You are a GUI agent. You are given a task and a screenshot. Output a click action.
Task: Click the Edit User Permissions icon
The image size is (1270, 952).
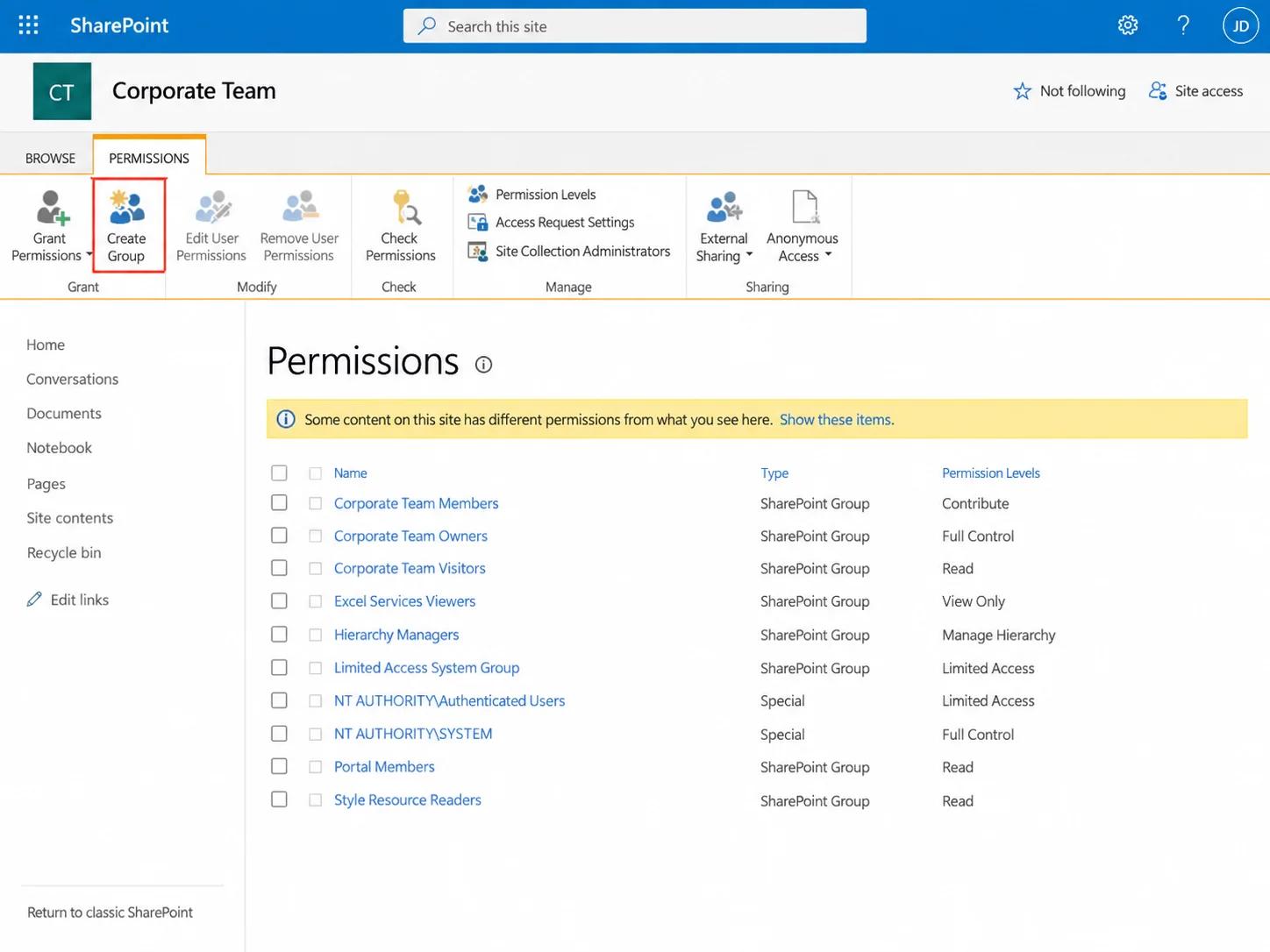(212, 208)
